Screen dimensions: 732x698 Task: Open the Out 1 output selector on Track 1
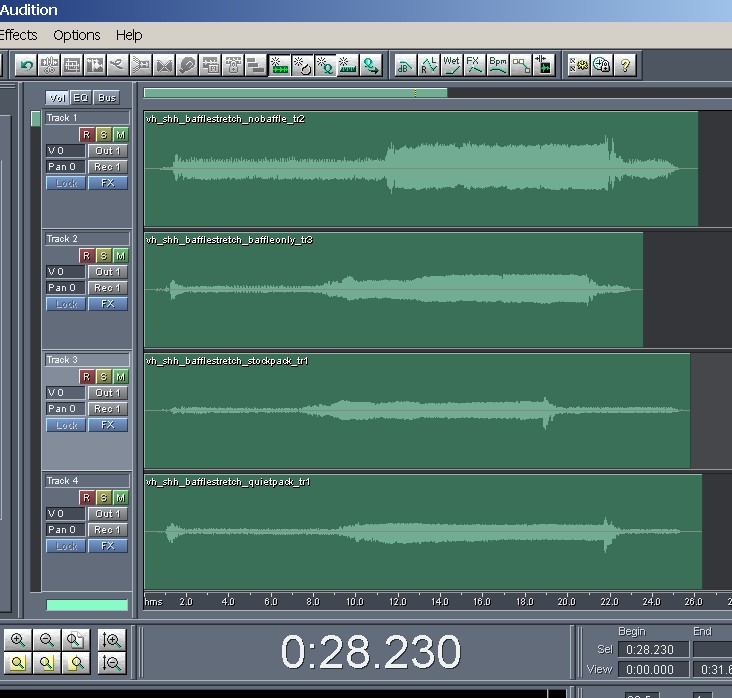(107, 150)
